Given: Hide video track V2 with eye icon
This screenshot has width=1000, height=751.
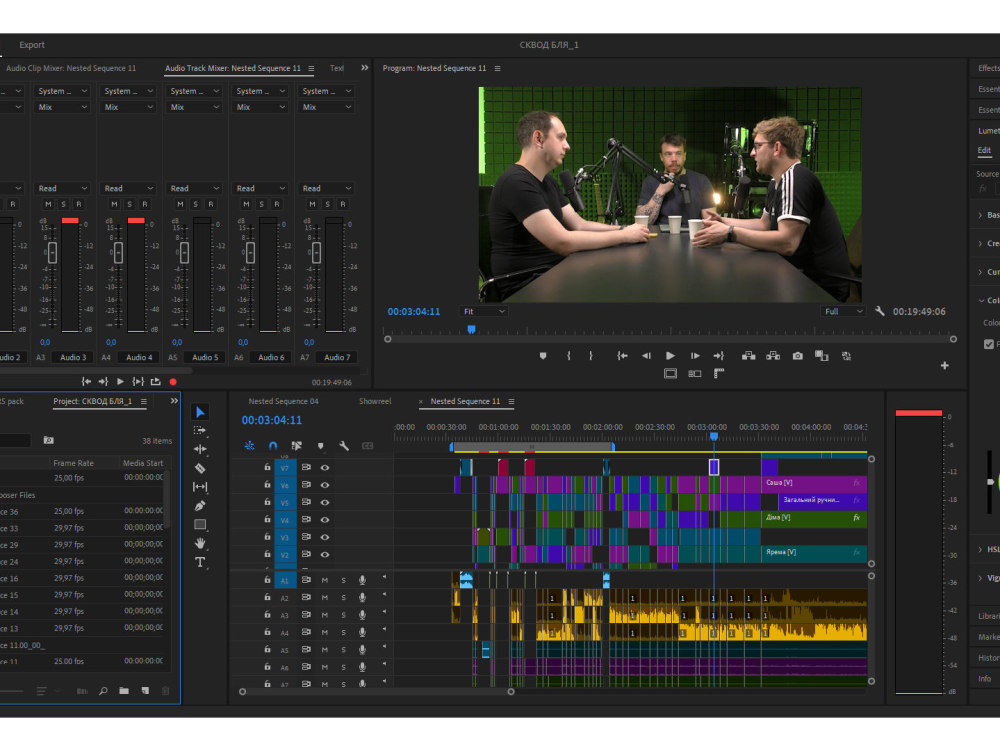Looking at the screenshot, I should [325, 555].
